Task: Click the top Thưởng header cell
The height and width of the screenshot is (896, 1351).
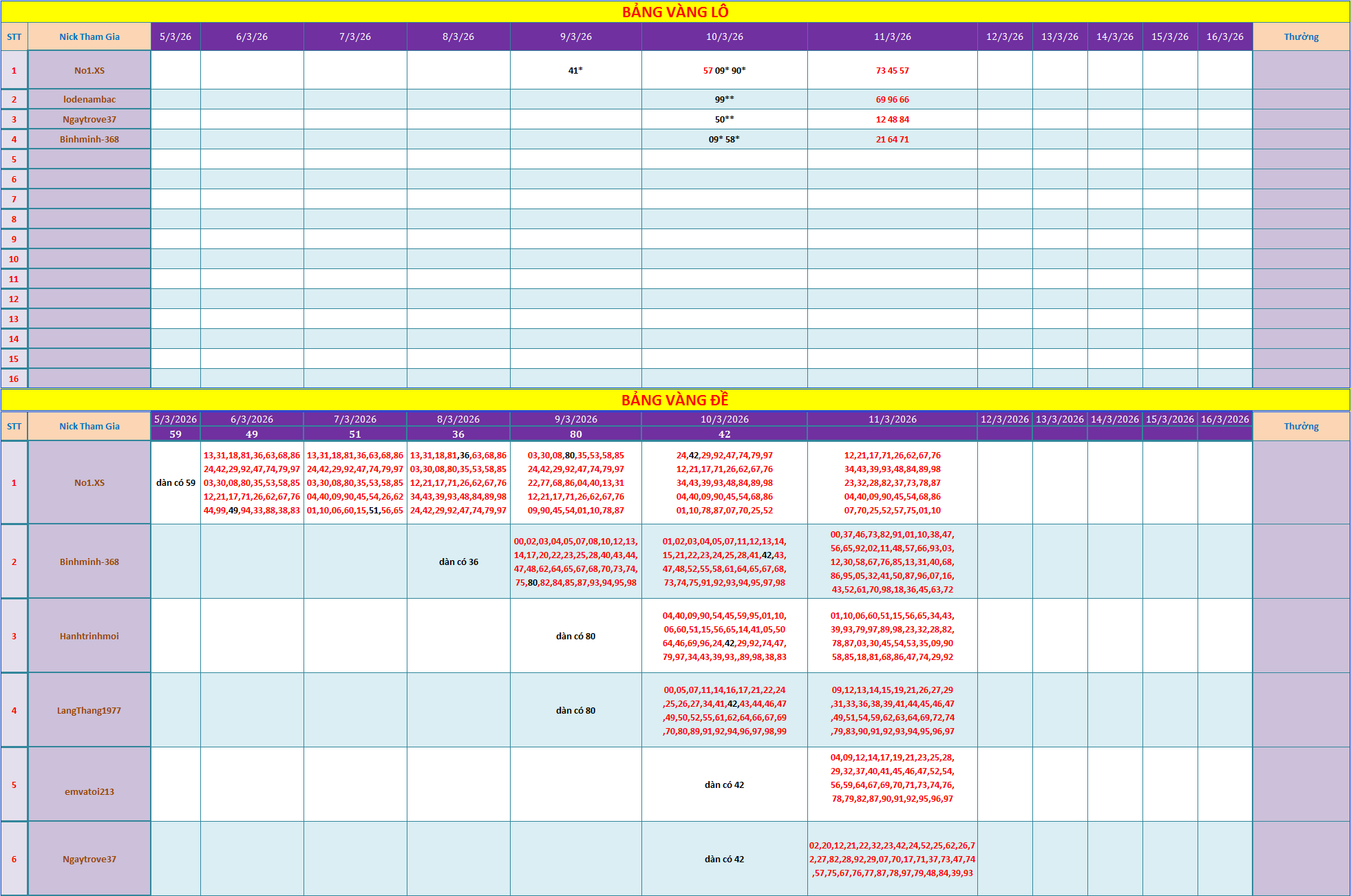Action: click(x=1301, y=36)
